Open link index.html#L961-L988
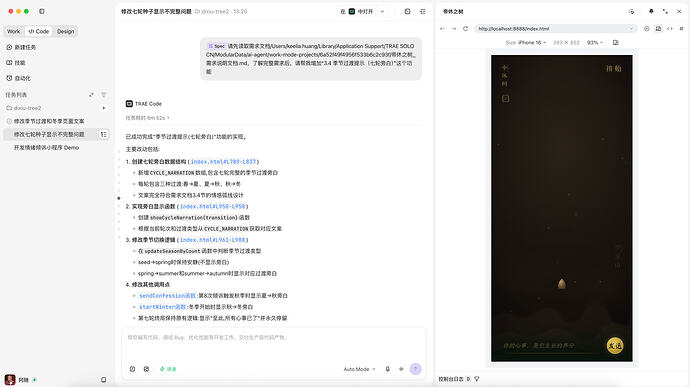 tap(213, 240)
